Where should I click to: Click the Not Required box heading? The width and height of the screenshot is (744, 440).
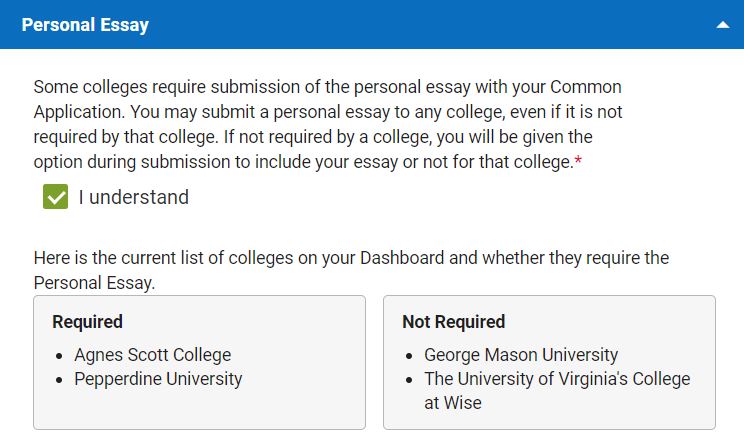[453, 322]
